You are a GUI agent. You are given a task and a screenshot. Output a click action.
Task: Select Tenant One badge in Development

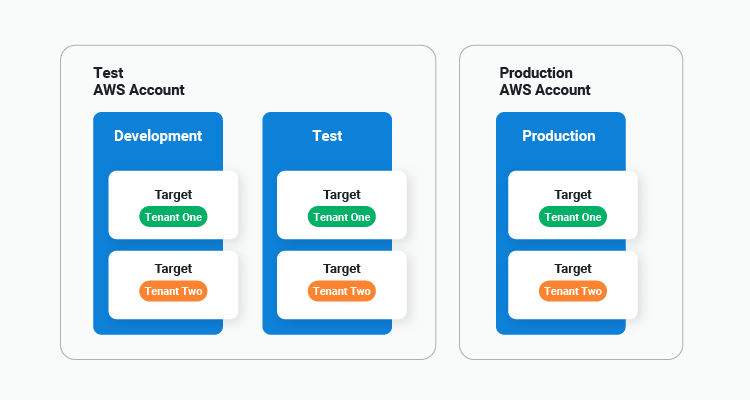[173, 217]
